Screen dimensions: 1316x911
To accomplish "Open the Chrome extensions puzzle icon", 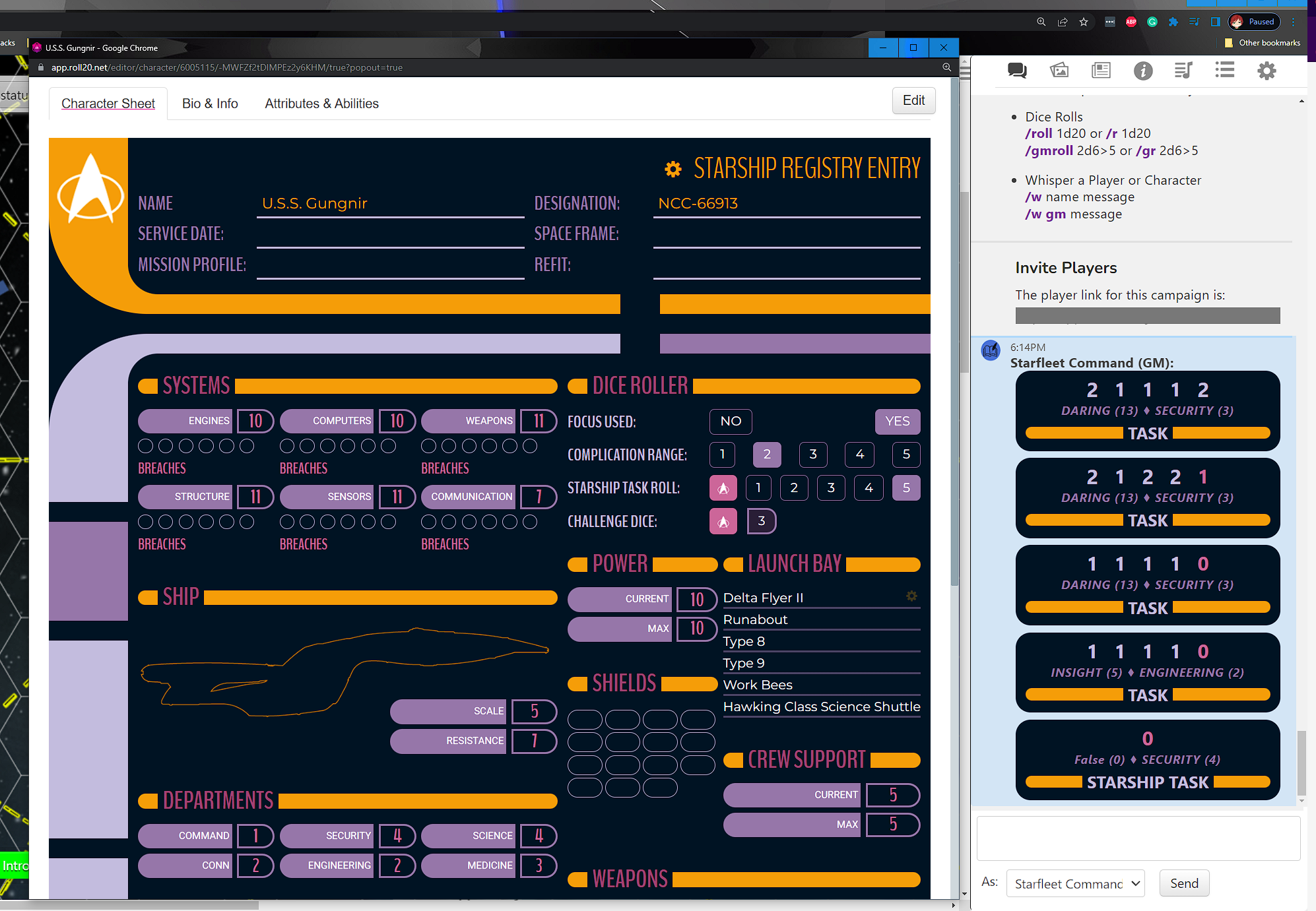I will [x=1173, y=22].
